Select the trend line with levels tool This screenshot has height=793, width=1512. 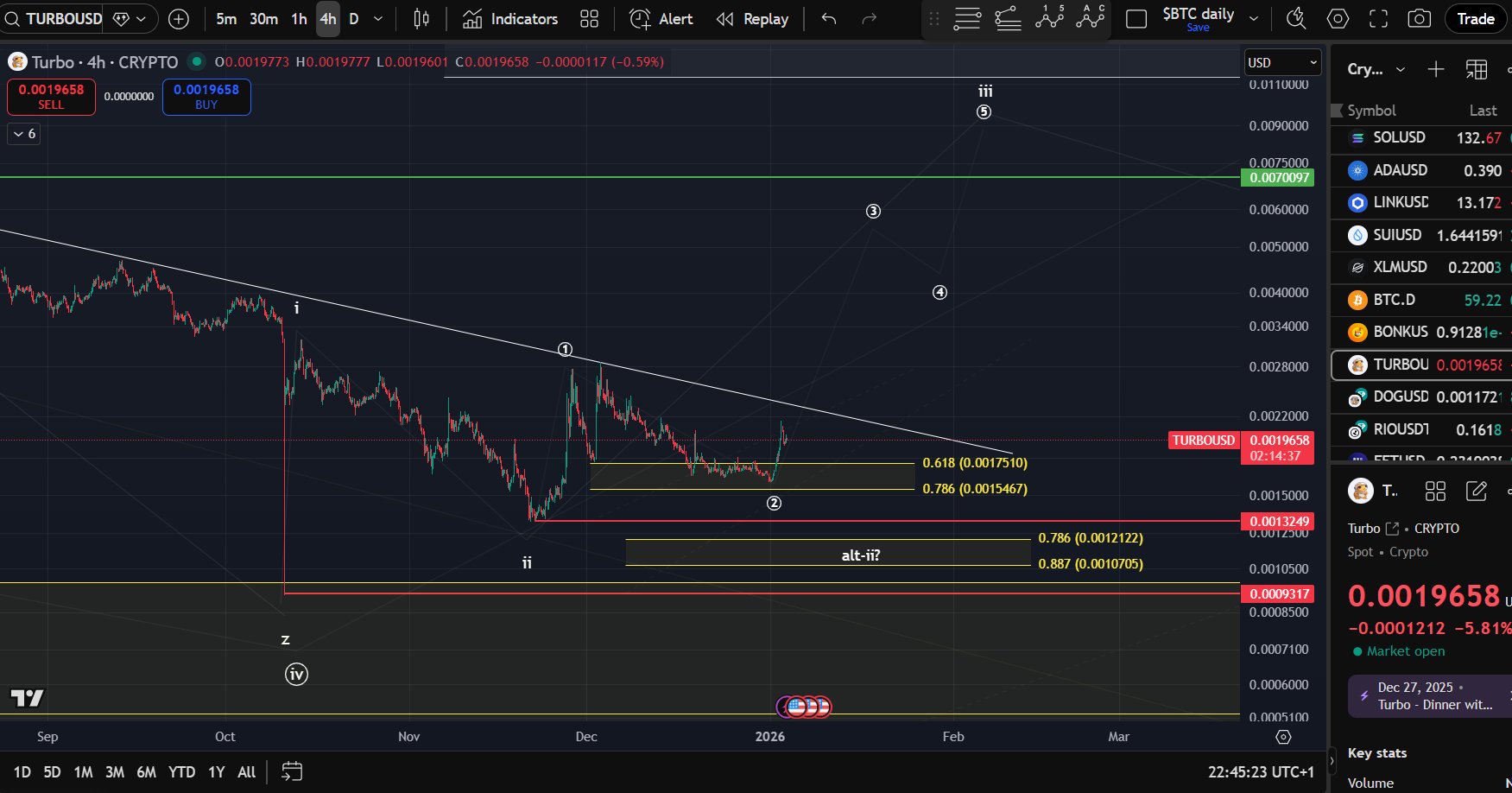pyautogui.click(x=1009, y=19)
